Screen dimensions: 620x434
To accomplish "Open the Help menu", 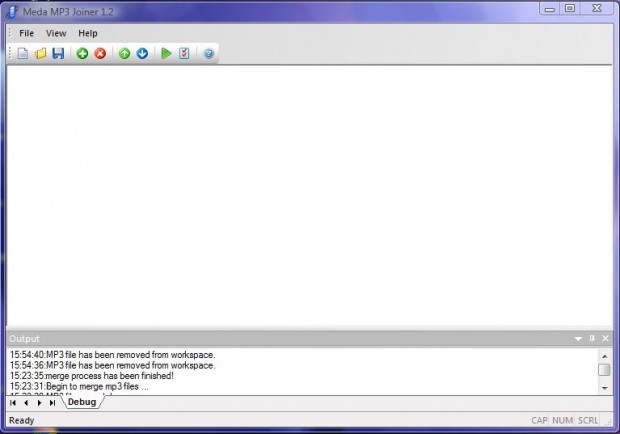I will 88,33.
